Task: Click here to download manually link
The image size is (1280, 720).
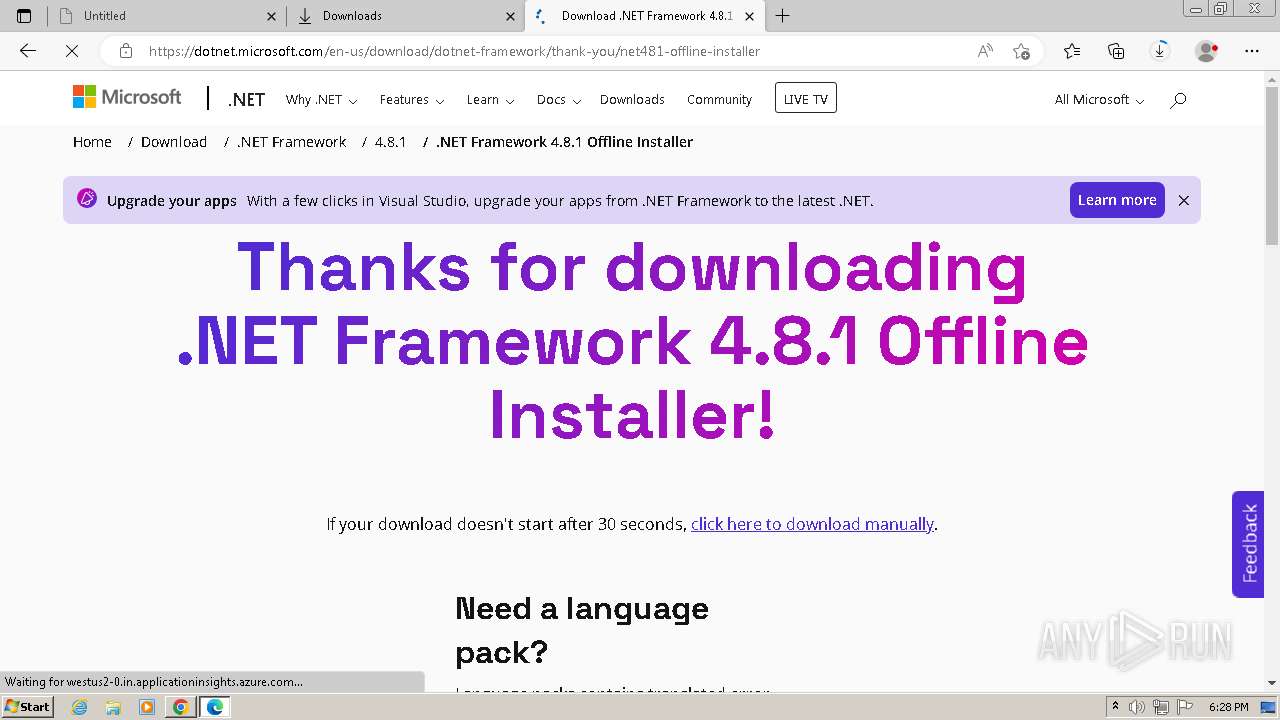Action: 812,524
